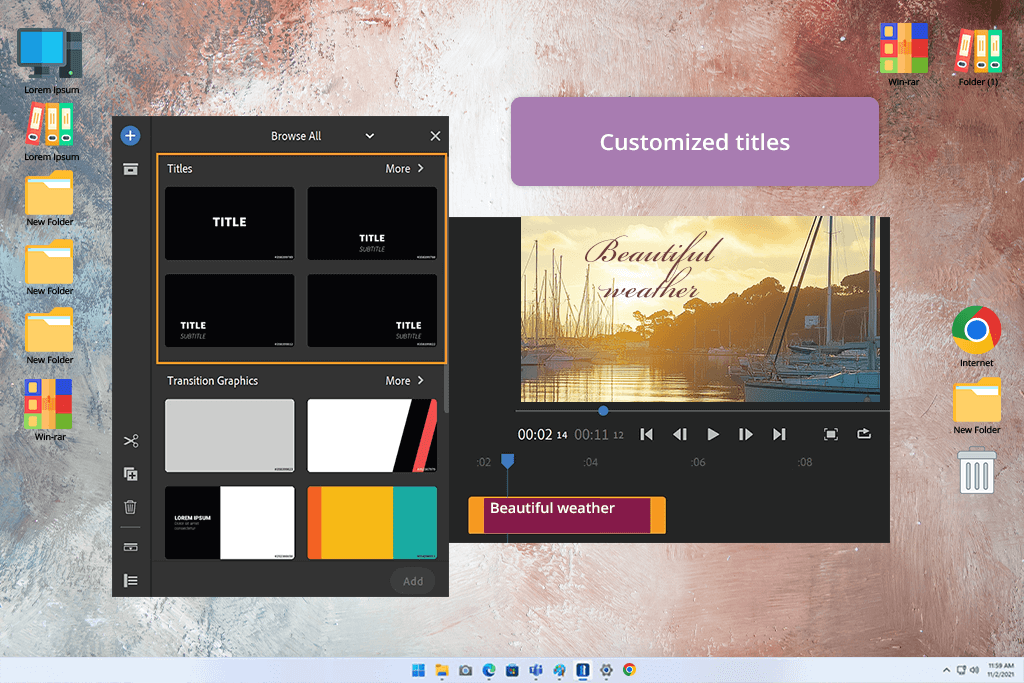Toggle fullscreen preview icon
The height and width of the screenshot is (683, 1024).
click(831, 434)
